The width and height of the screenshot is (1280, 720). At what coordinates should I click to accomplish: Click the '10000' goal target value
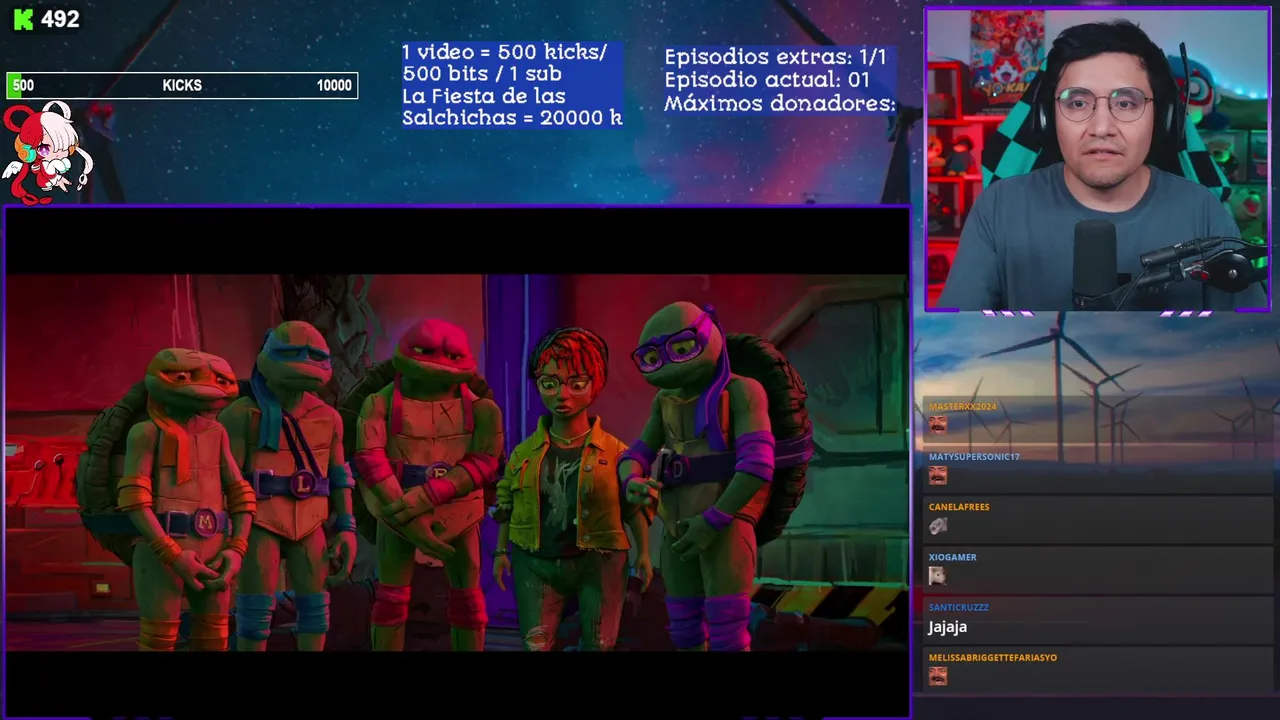coord(334,86)
